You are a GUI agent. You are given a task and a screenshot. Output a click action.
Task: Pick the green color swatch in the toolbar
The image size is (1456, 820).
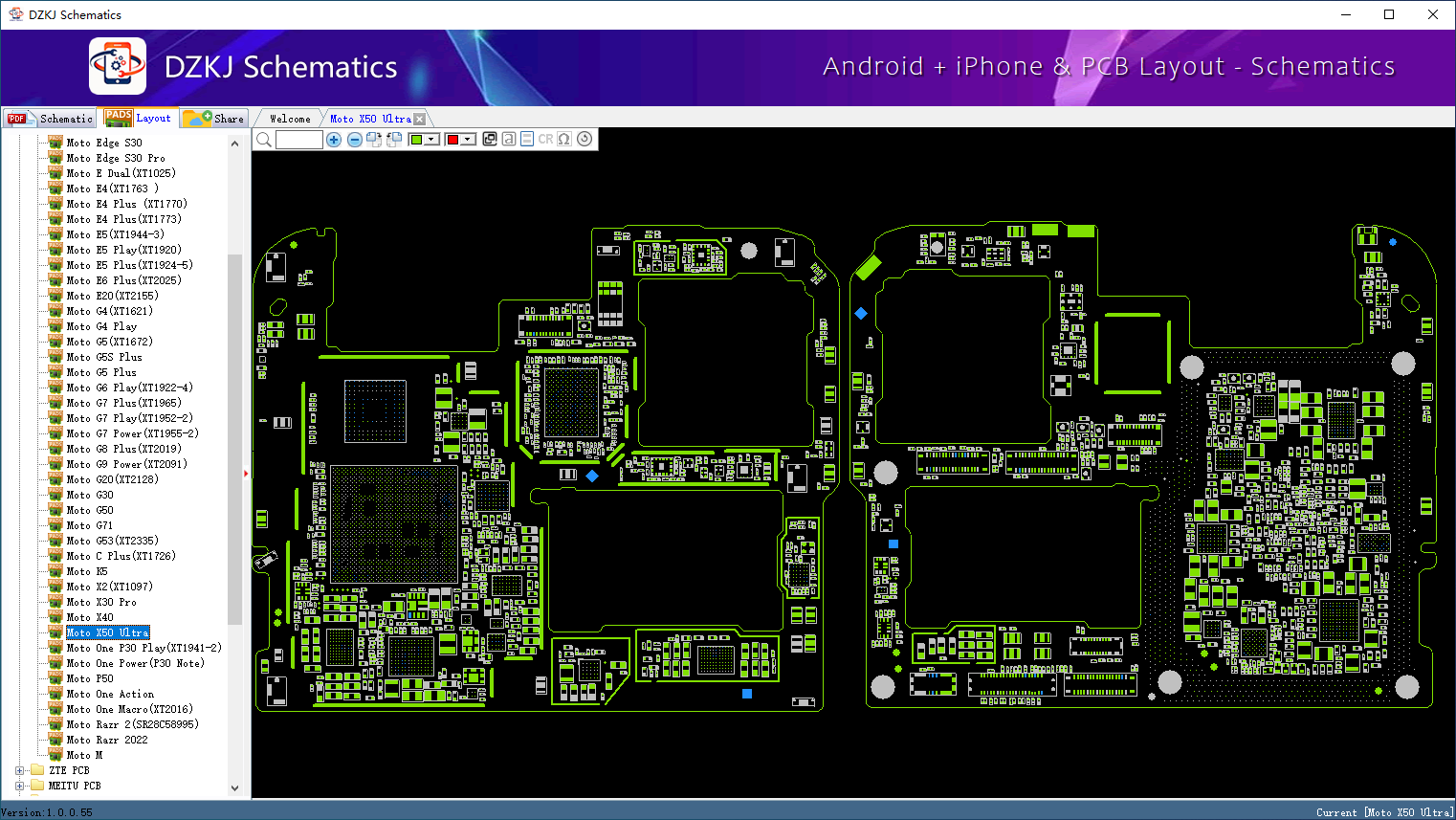coord(416,140)
